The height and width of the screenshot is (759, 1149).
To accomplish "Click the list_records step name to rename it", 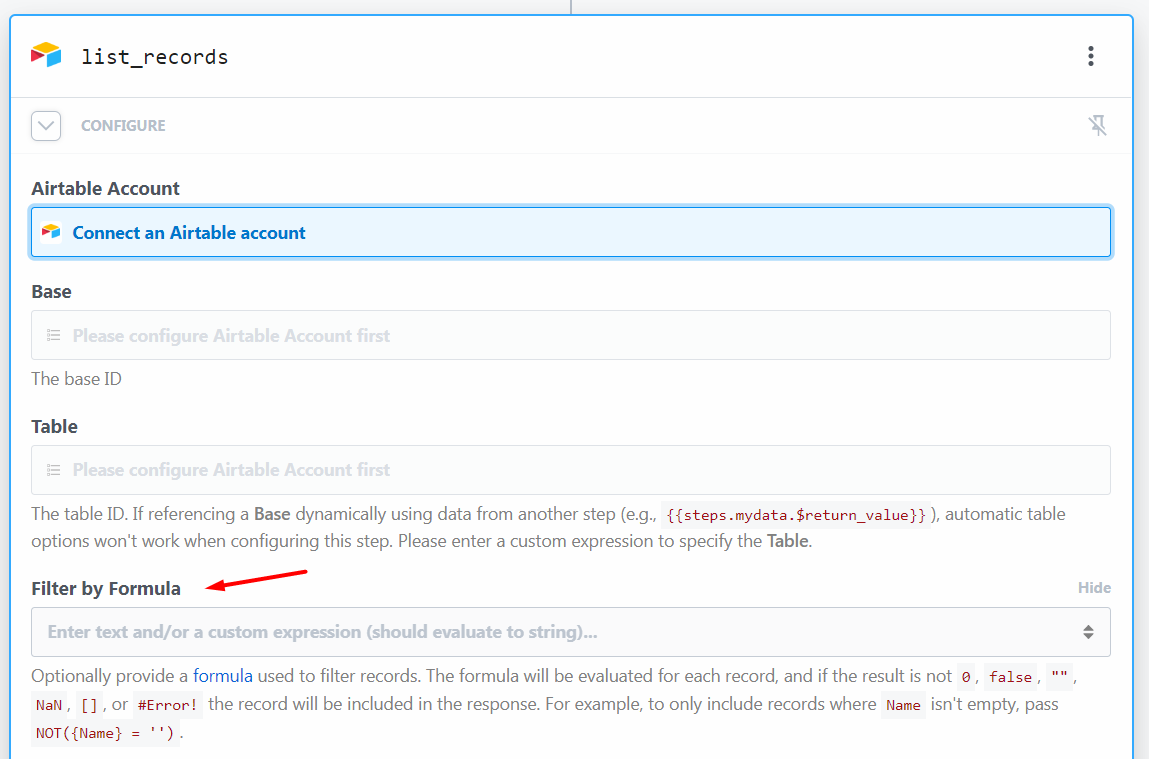I will 154,56.
